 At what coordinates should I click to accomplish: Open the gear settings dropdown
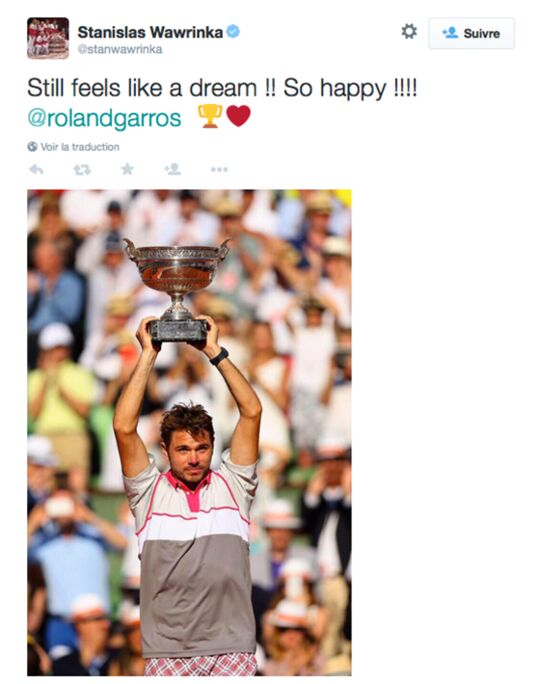(x=409, y=32)
